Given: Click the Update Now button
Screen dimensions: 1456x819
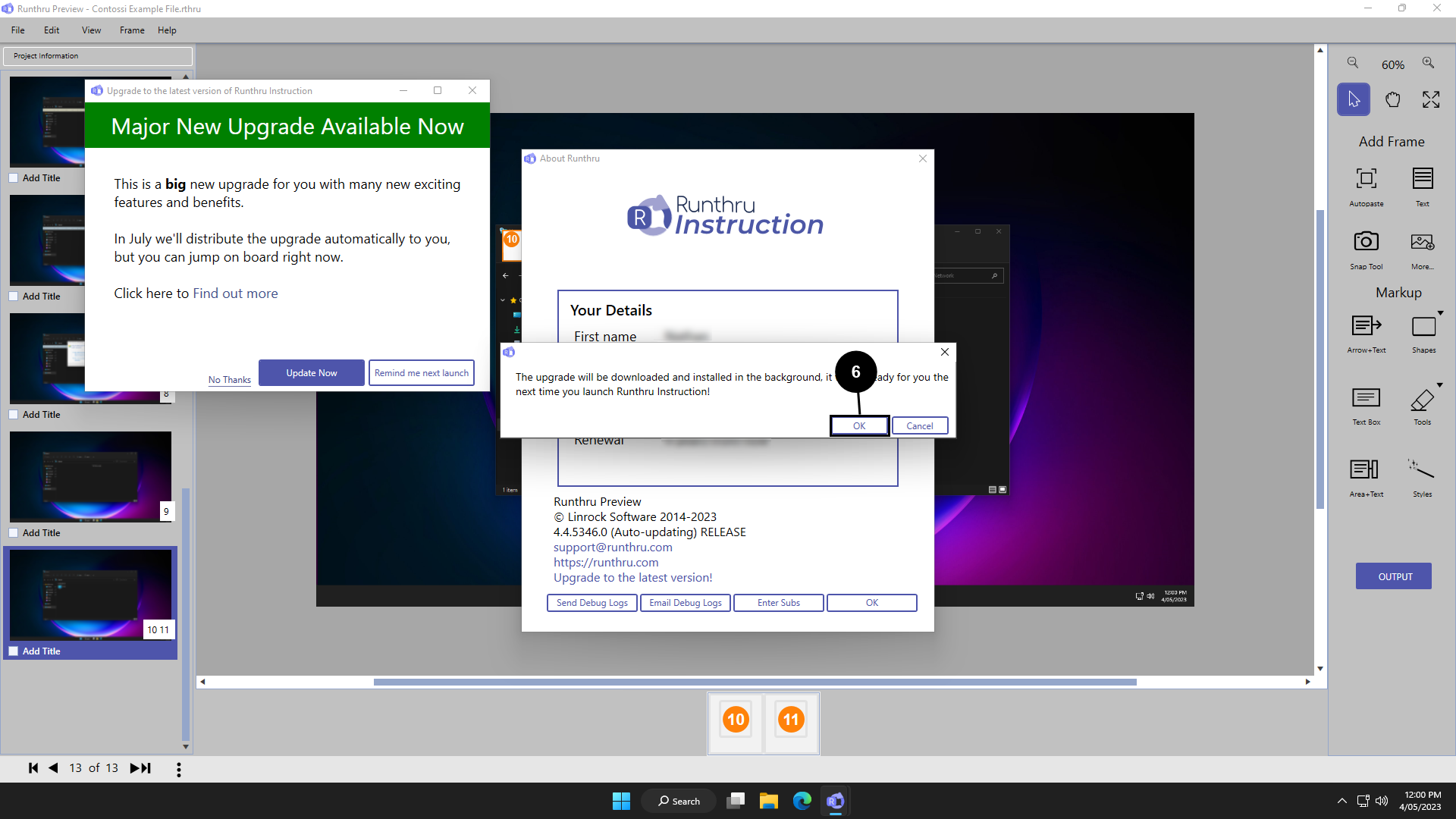Looking at the screenshot, I should coord(311,373).
